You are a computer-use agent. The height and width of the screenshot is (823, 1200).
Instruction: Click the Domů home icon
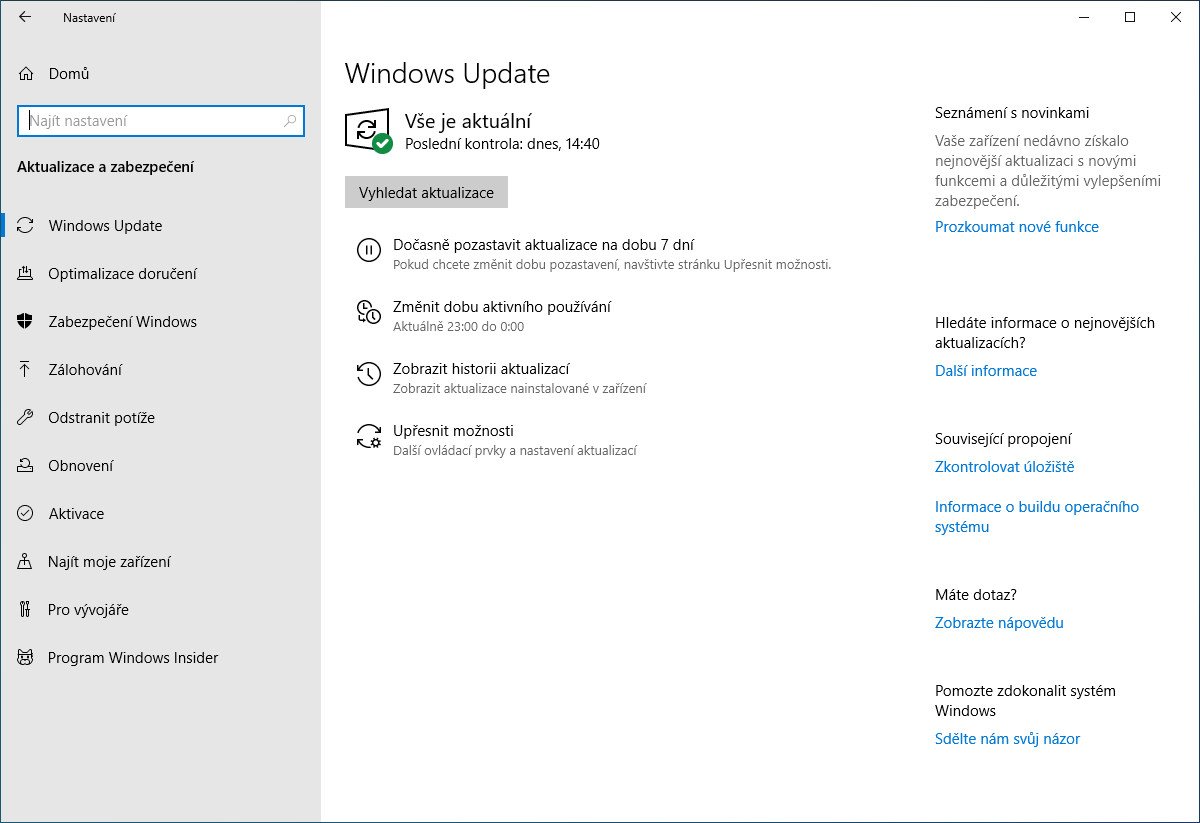pyautogui.click(x=26, y=73)
